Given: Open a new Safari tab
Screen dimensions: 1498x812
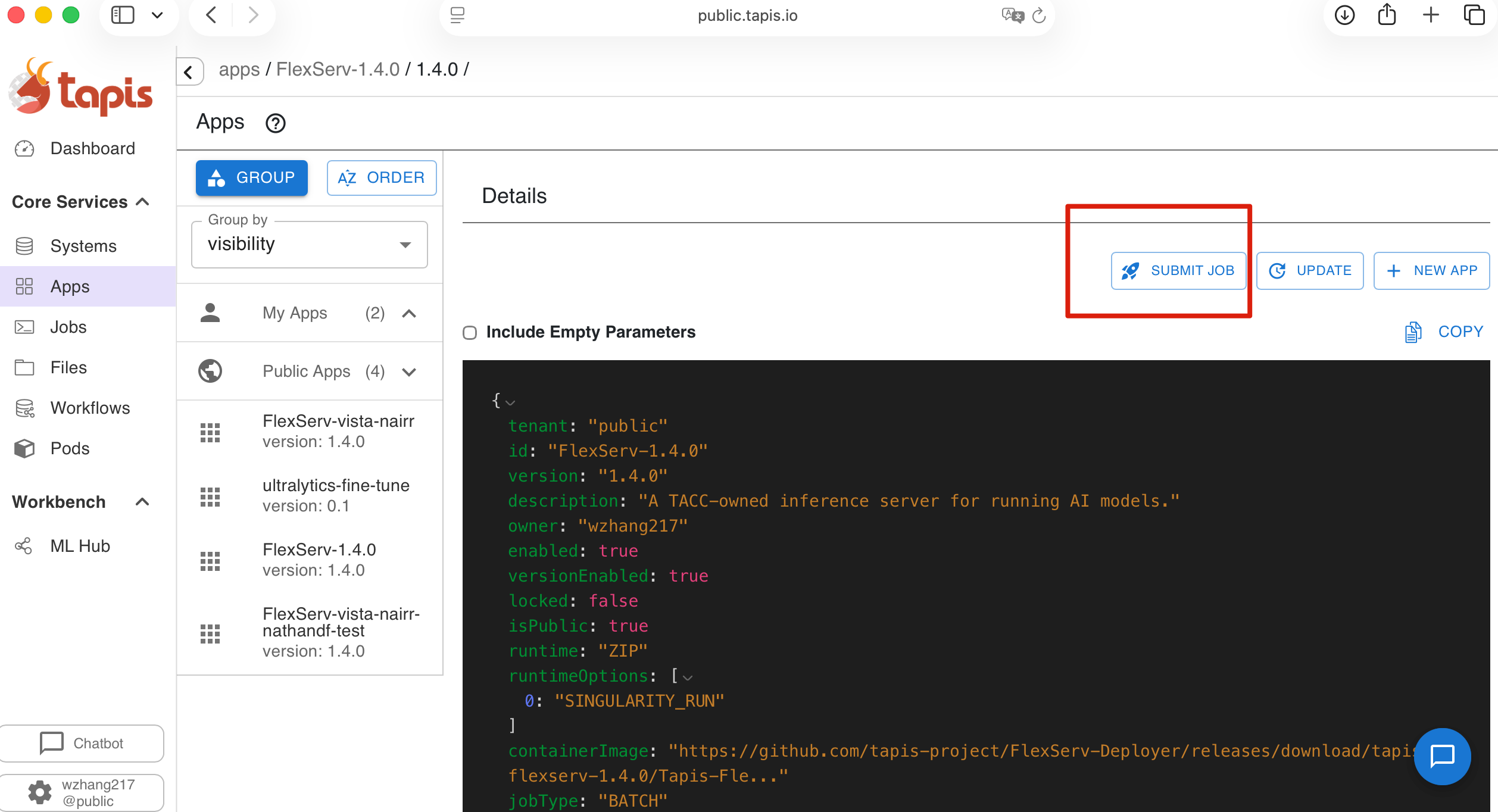Looking at the screenshot, I should point(1431,15).
